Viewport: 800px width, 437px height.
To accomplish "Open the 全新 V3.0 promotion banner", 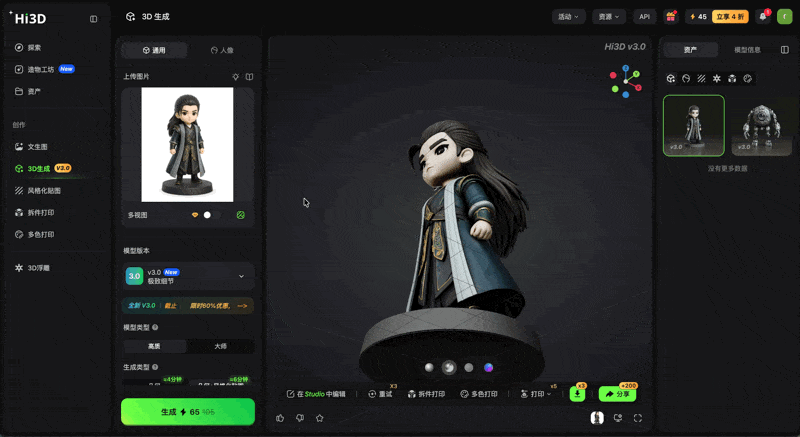I will 188,305.
